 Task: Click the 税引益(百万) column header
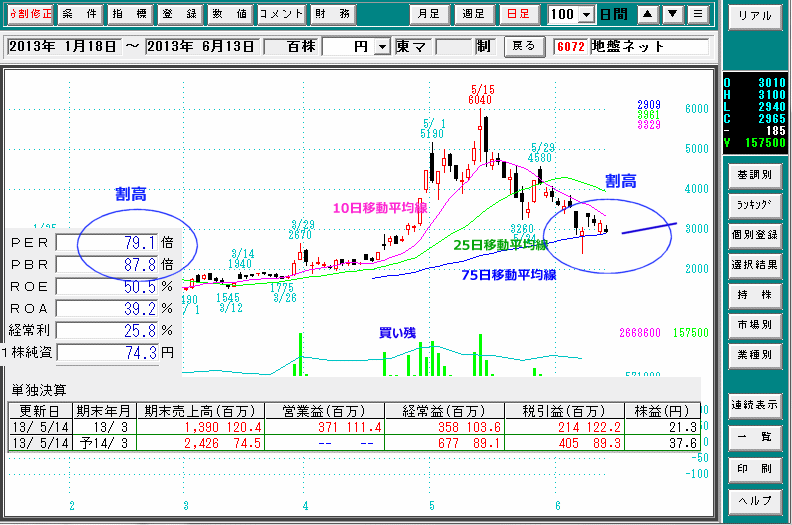tap(565, 411)
